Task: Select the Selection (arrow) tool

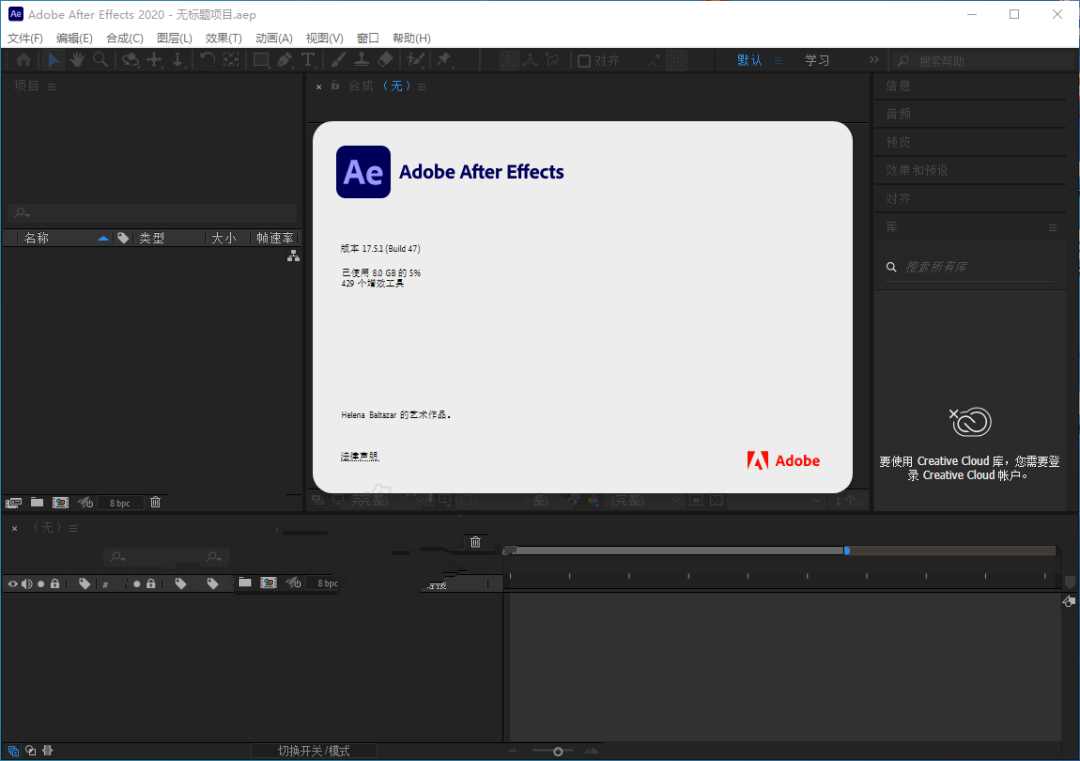Action: pos(53,60)
